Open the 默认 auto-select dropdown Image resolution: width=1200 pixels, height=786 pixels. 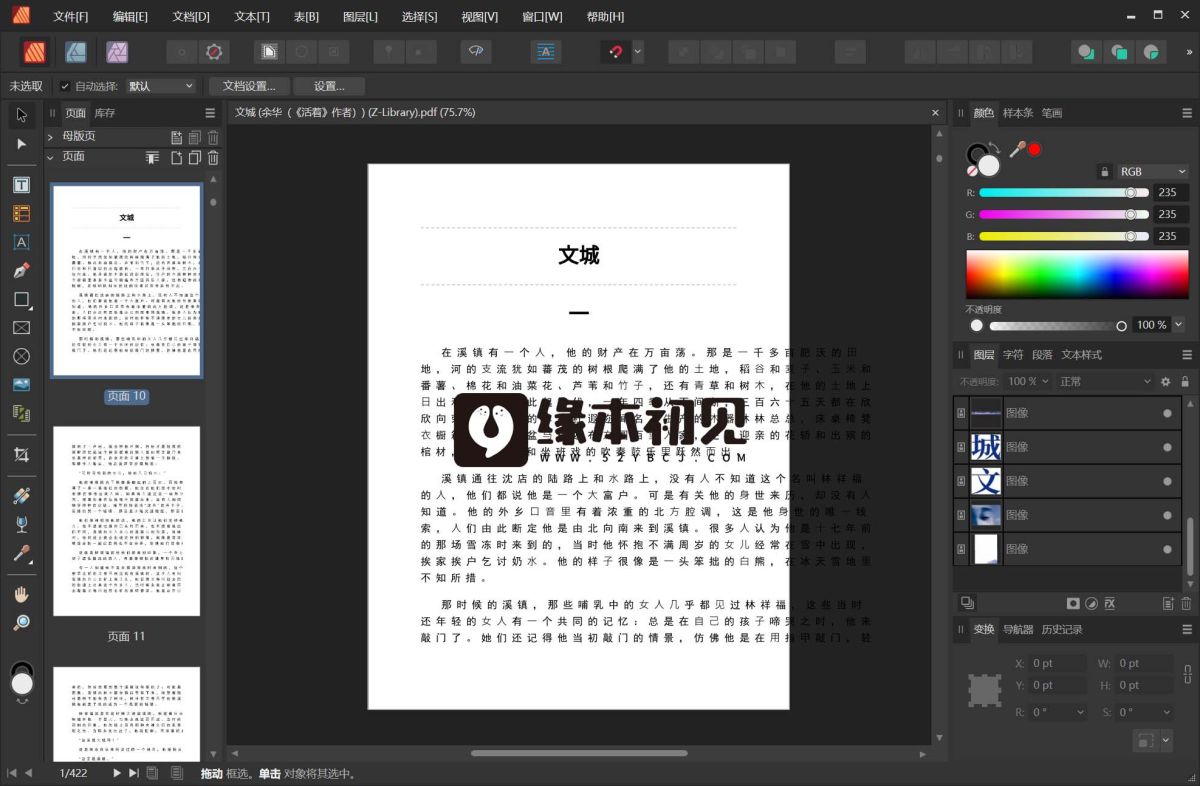tap(160, 86)
